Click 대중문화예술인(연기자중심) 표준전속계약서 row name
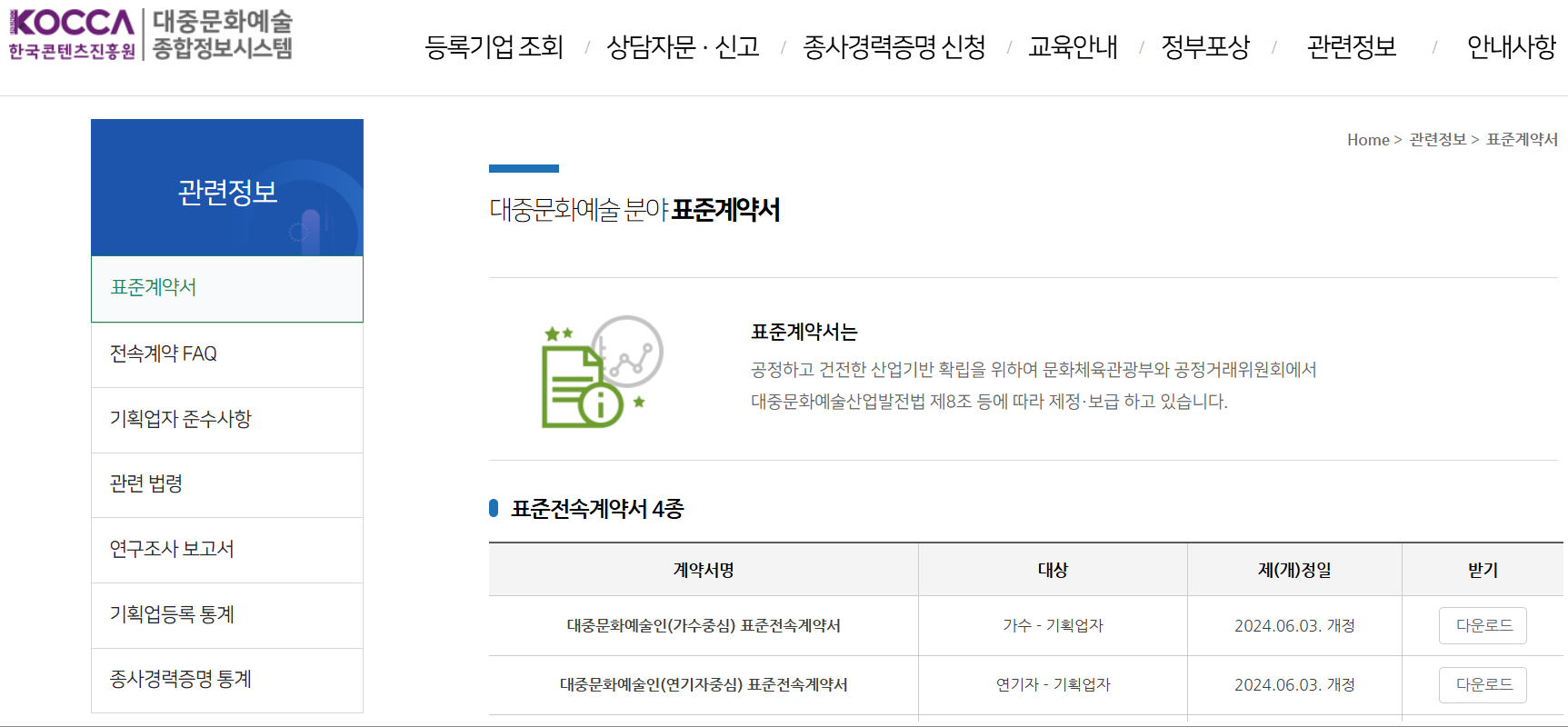The image size is (1568, 727). (704, 684)
